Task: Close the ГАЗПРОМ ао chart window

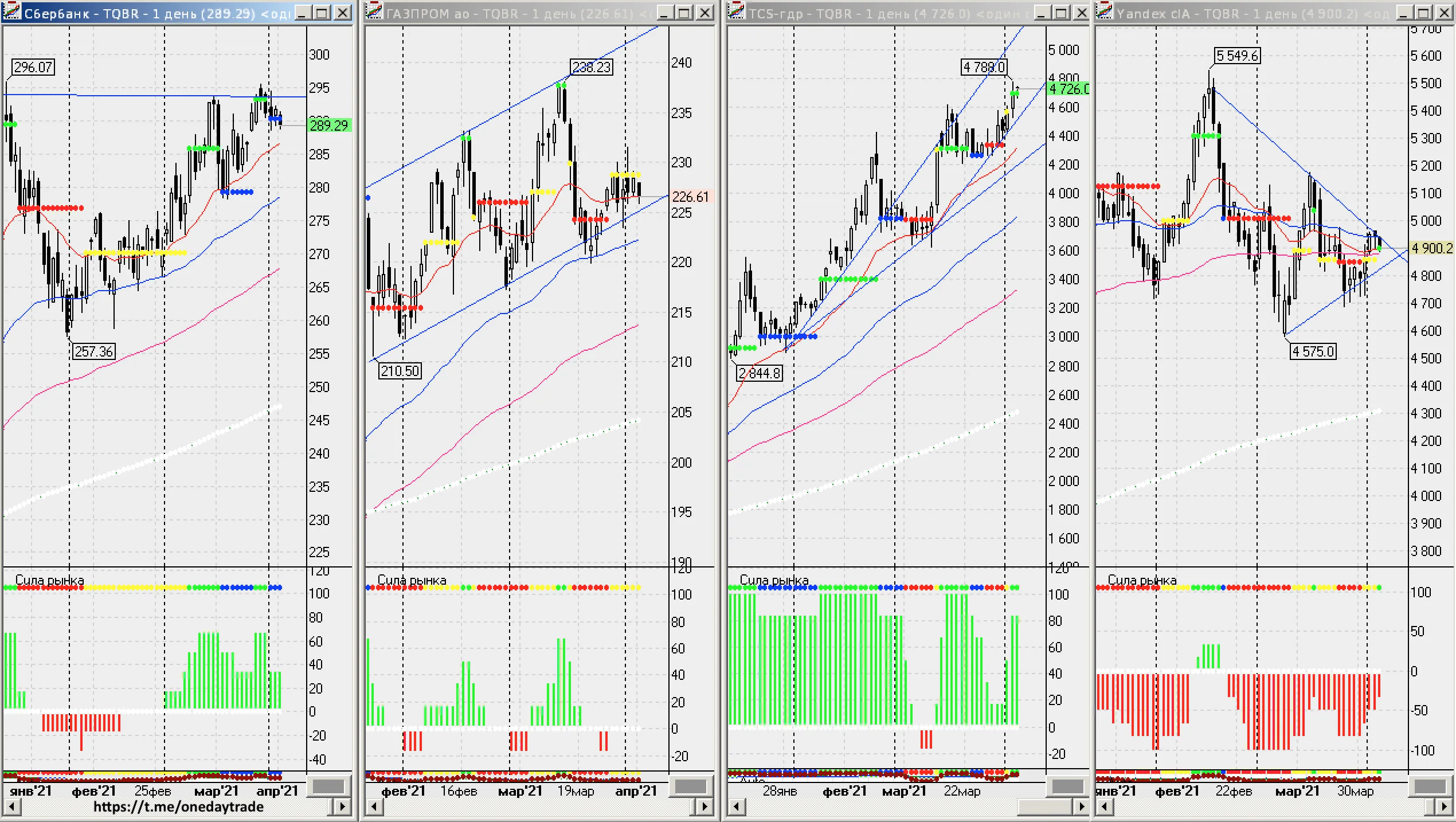Action: [704, 12]
